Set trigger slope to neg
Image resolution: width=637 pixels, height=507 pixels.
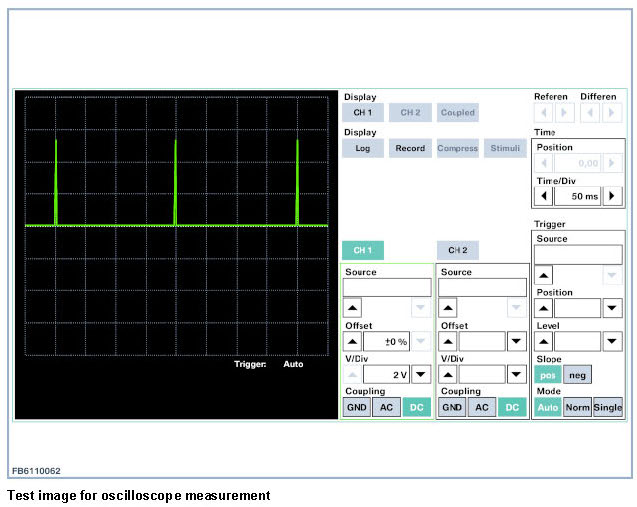(x=576, y=374)
